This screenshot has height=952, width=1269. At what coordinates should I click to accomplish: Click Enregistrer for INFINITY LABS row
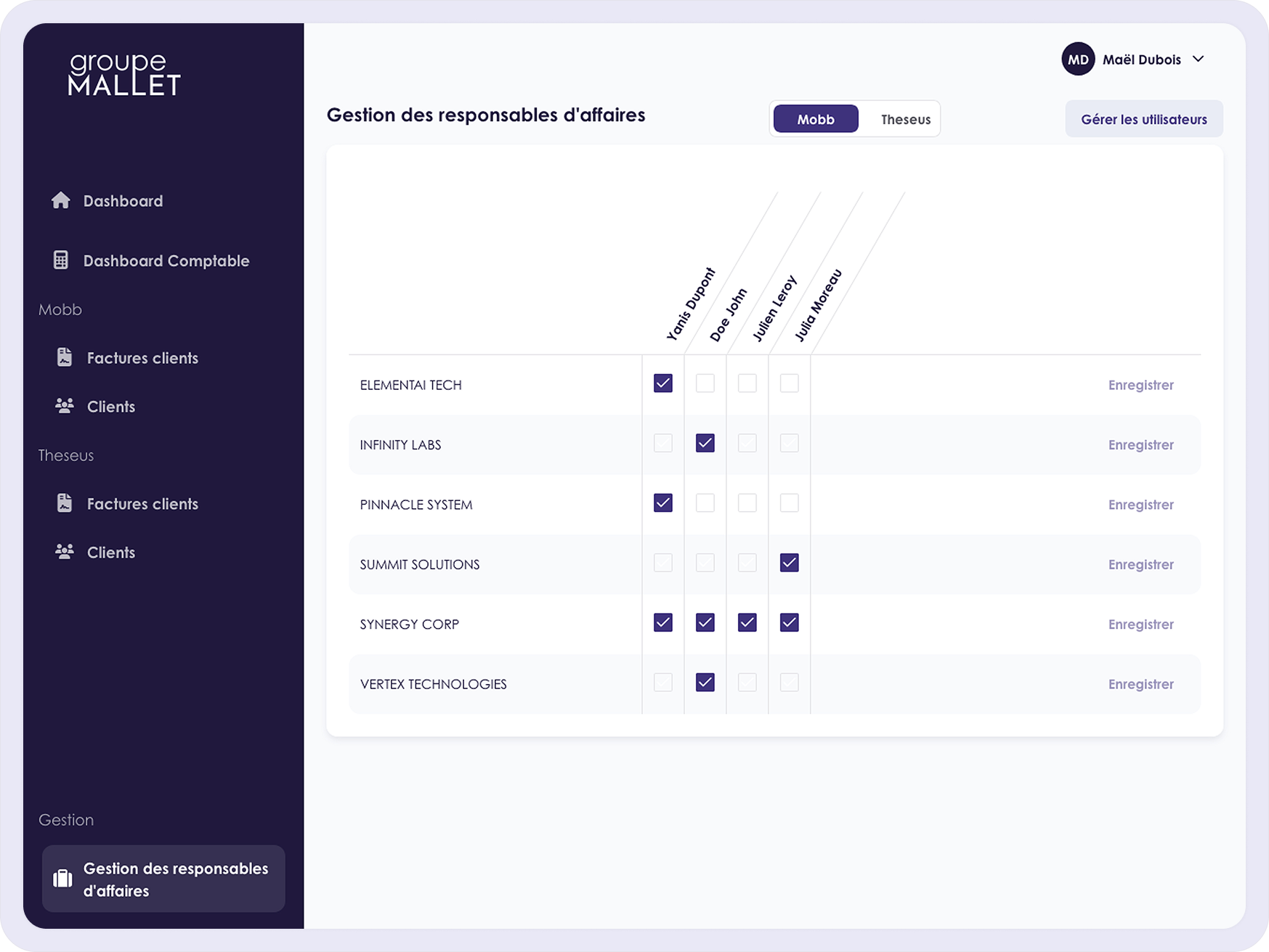coord(1140,445)
